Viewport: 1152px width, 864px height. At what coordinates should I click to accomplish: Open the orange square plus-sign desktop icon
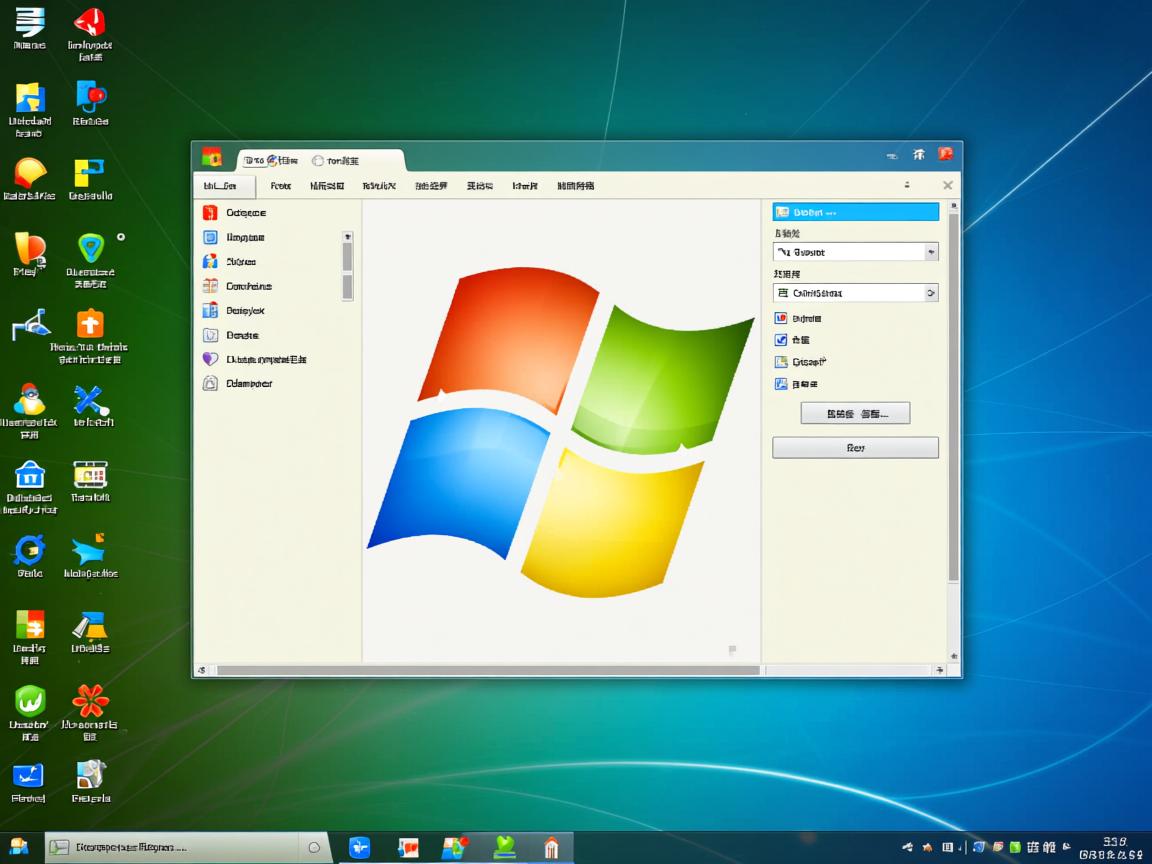90,324
